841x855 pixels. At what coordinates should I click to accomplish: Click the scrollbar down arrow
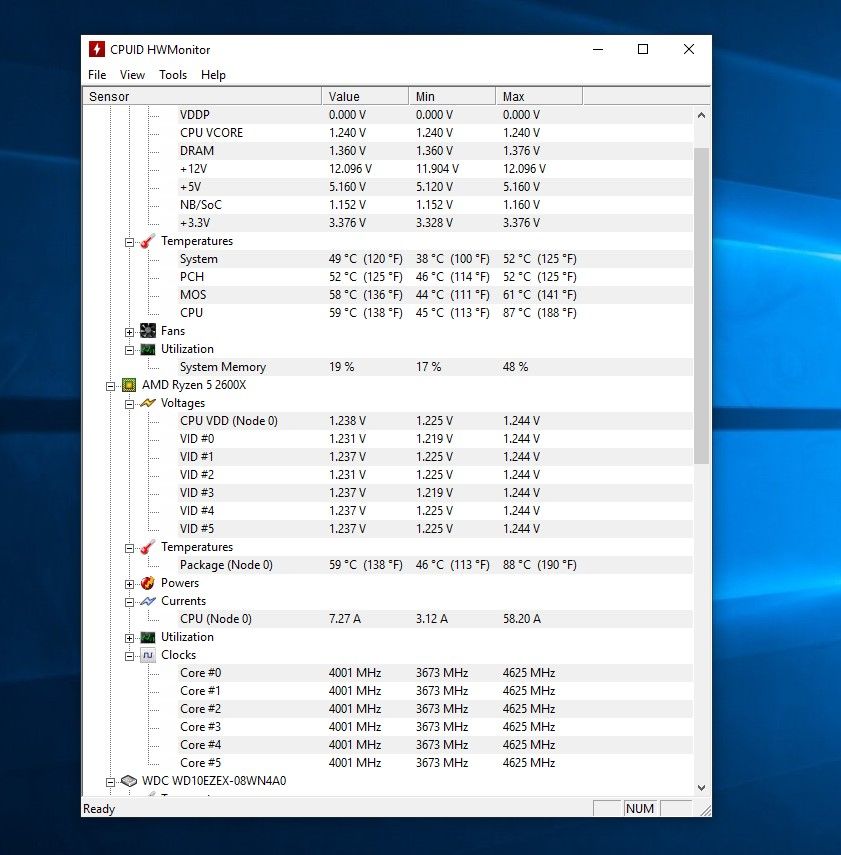(x=701, y=788)
